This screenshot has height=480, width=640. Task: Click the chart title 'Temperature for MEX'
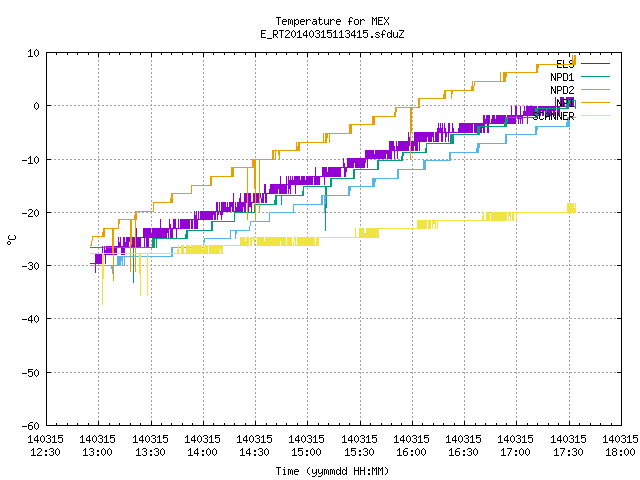[332, 21]
